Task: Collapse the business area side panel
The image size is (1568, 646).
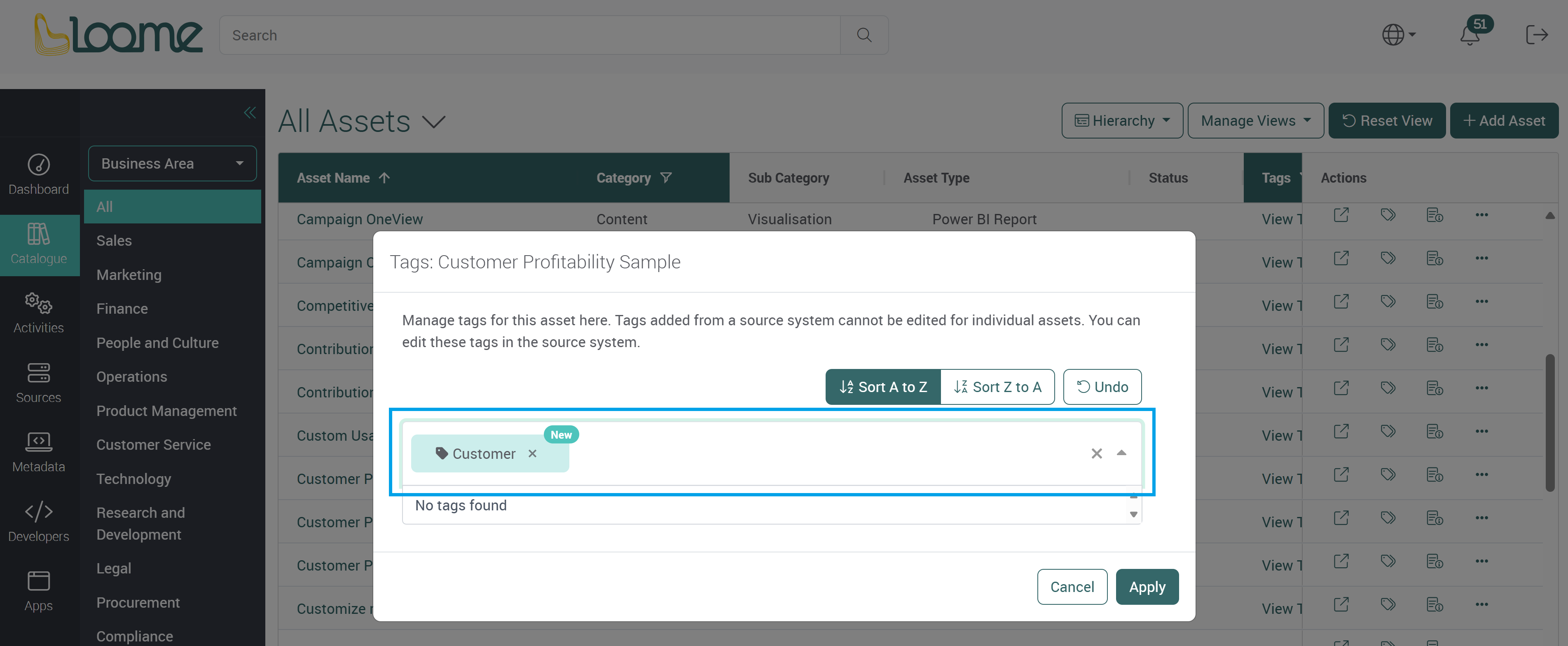Action: tap(250, 113)
